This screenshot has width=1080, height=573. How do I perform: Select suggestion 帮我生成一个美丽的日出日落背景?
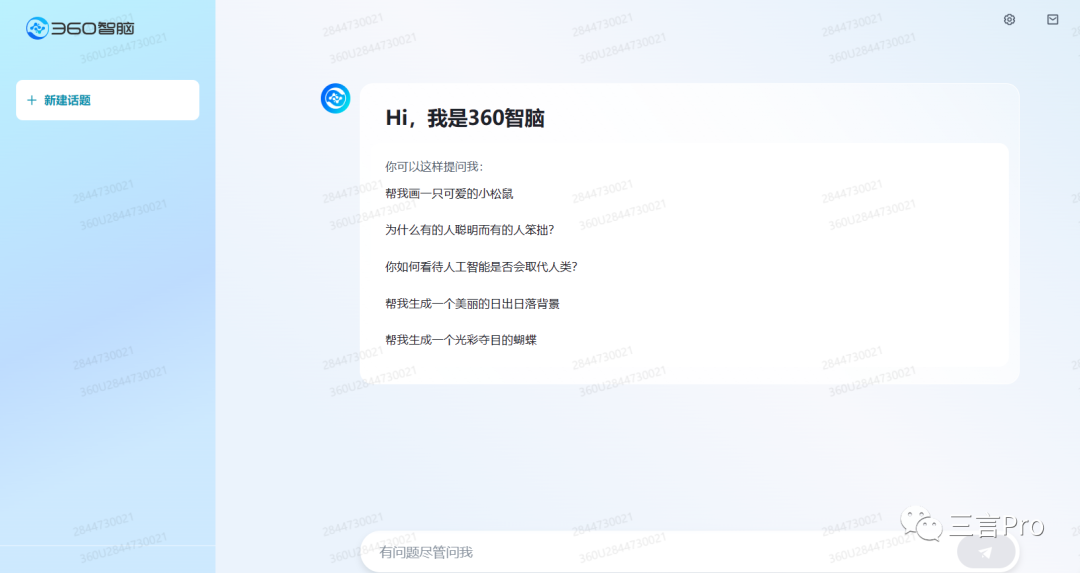pyautogui.click(x=472, y=304)
